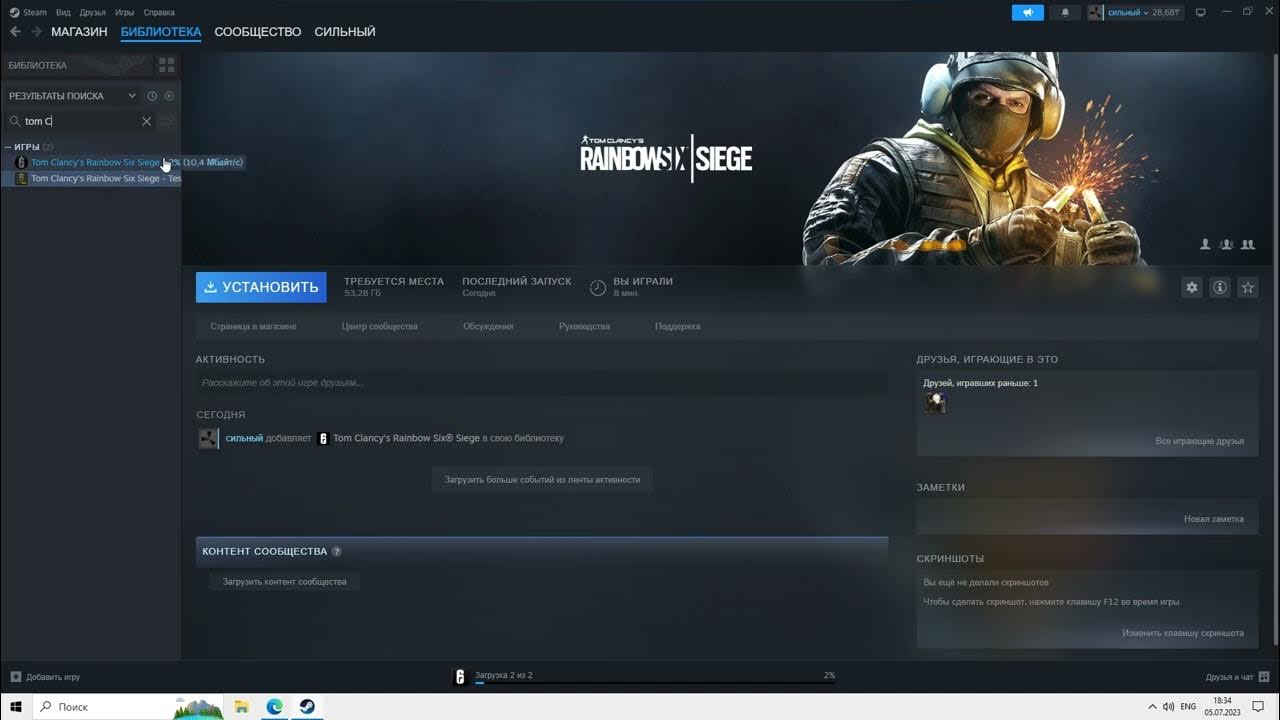Screen dimensions: 1280x720
Task: Open the СИЛЬНЫЙ profile tab
Action: pyautogui.click(x=345, y=32)
